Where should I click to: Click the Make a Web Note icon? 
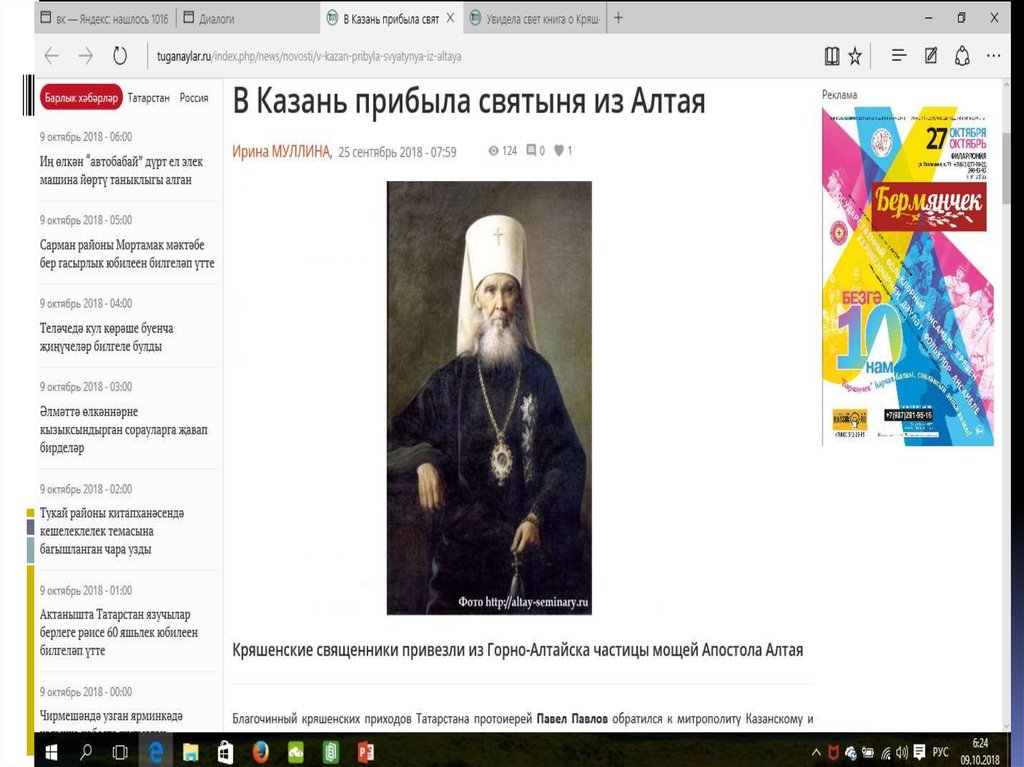pyautogui.click(x=931, y=56)
